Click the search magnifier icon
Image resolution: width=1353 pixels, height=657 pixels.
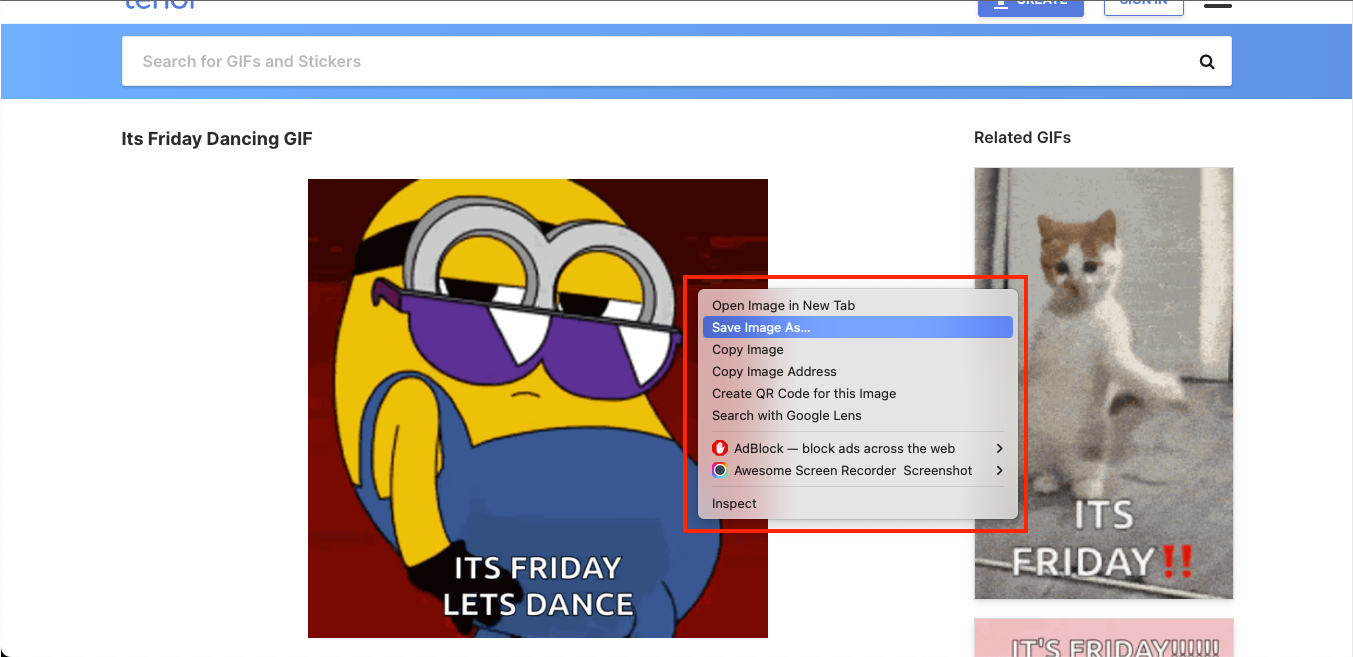pos(1207,62)
